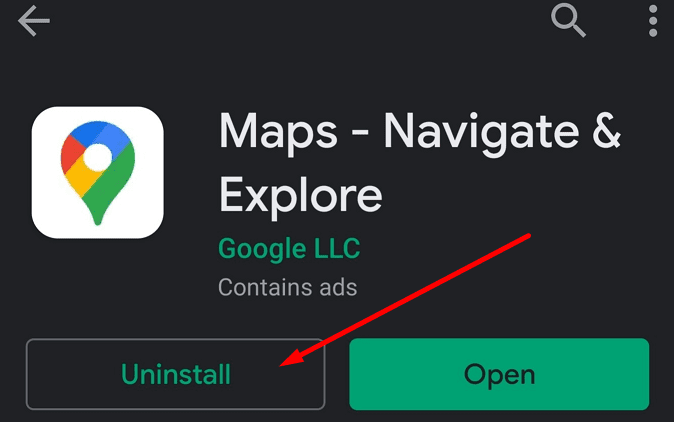This screenshot has width=674, height=422.
Task: Click the magnifying glass in top bar
Action: (x=568, y=20)
